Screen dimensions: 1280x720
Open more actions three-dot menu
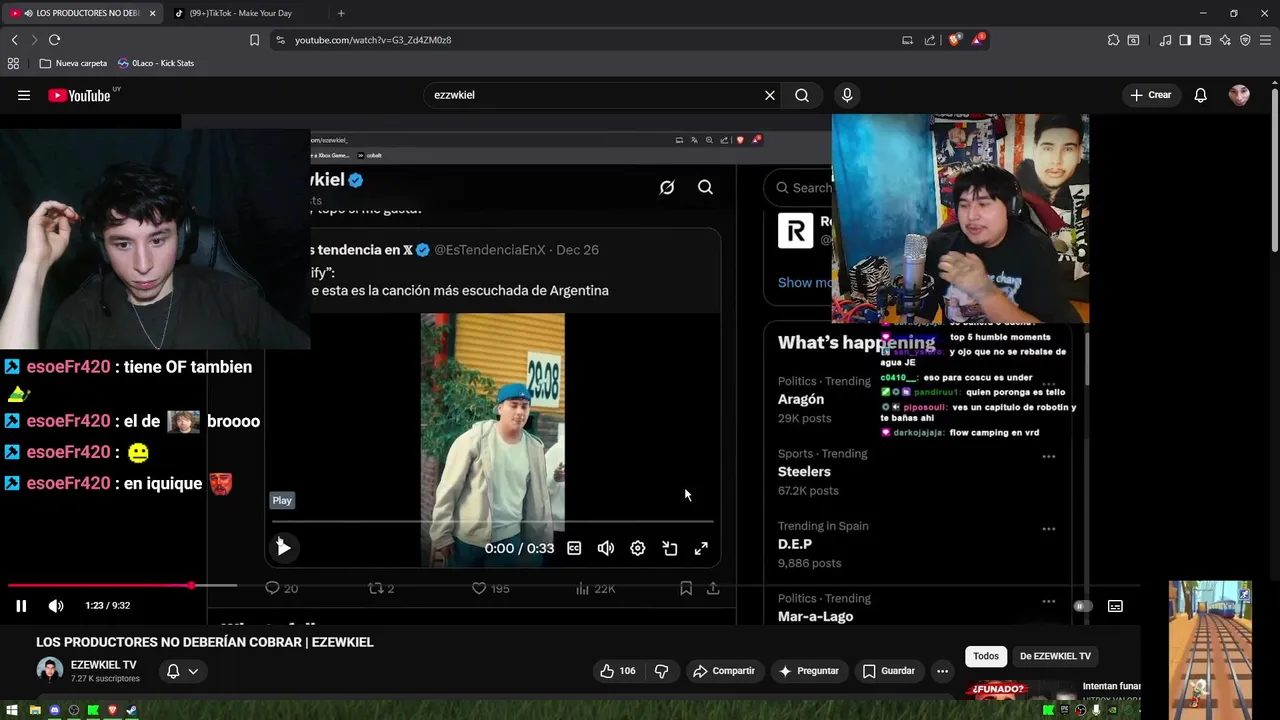click(x=942, y=671)
